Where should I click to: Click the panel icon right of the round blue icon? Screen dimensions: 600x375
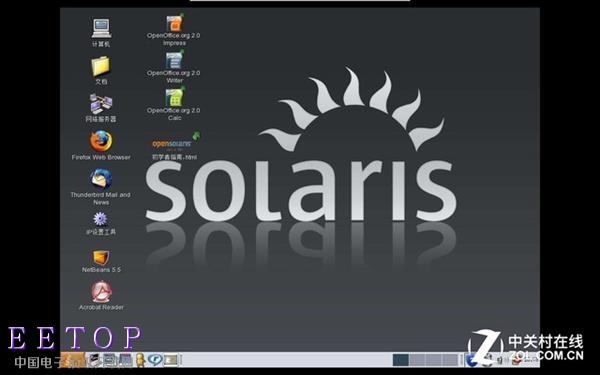point(171,360)
